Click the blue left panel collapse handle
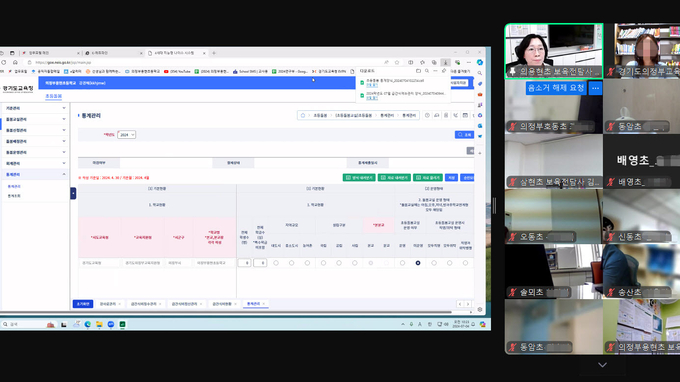 [73, 193]
